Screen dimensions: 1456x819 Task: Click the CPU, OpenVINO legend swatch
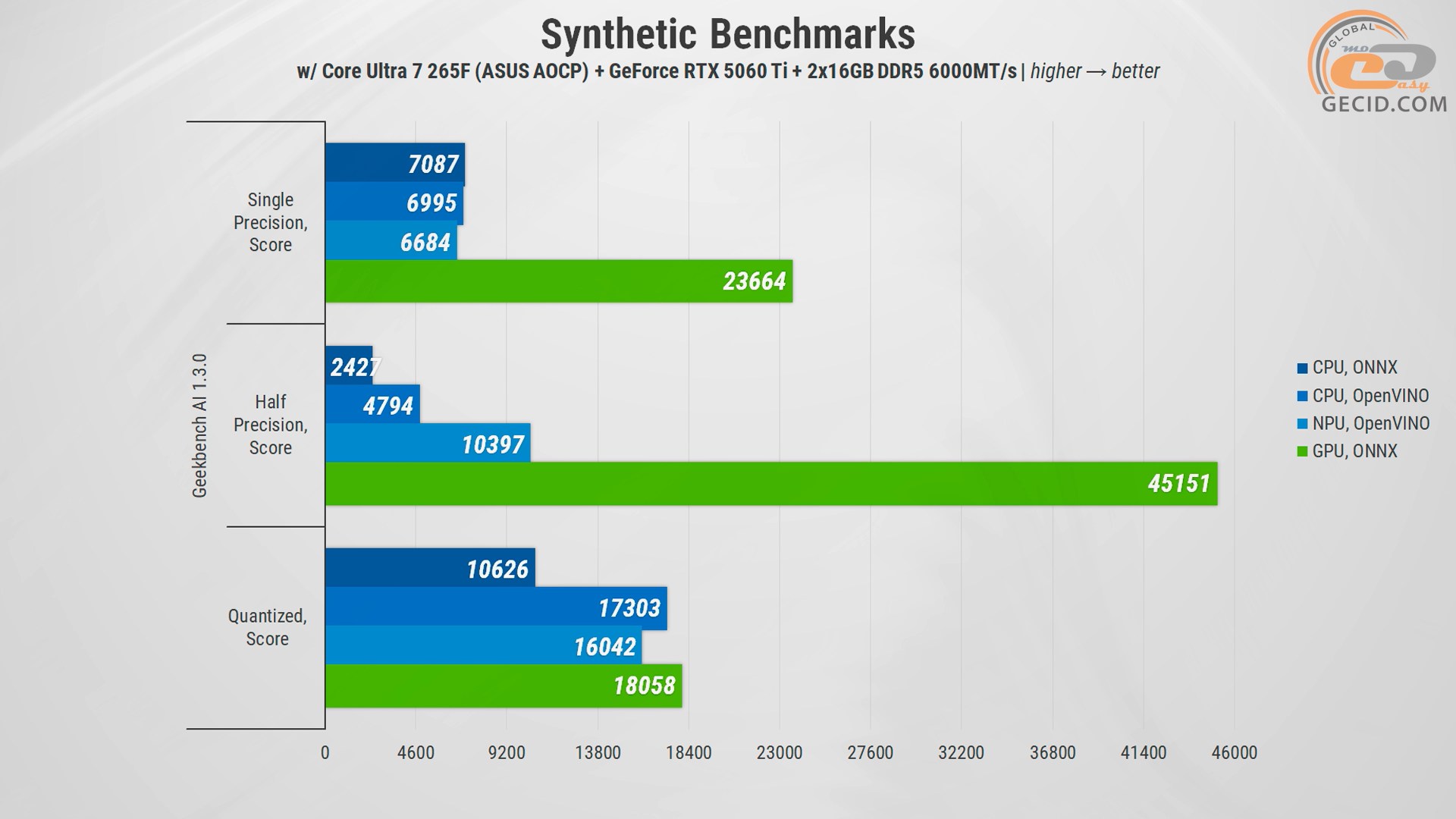coord(1302,397)
